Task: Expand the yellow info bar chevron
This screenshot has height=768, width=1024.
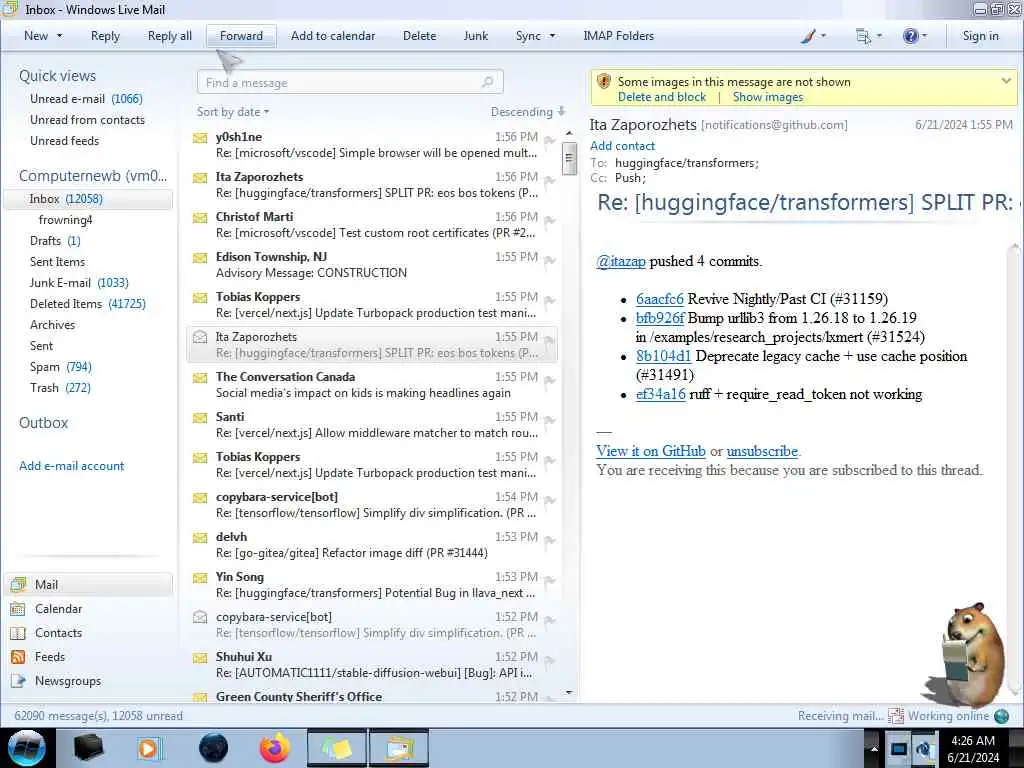Action: click(1006, 81)
